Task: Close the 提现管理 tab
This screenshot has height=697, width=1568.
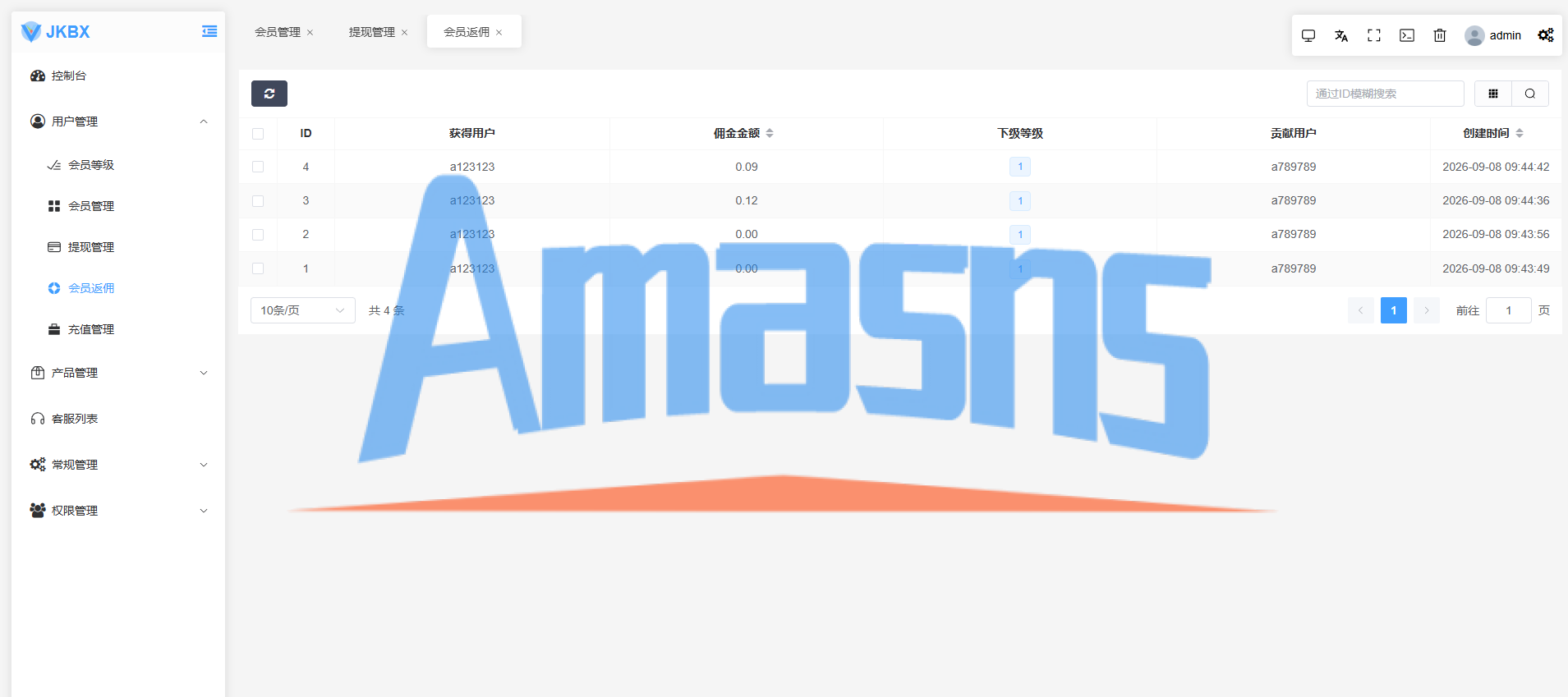Action: pos(404,33)
